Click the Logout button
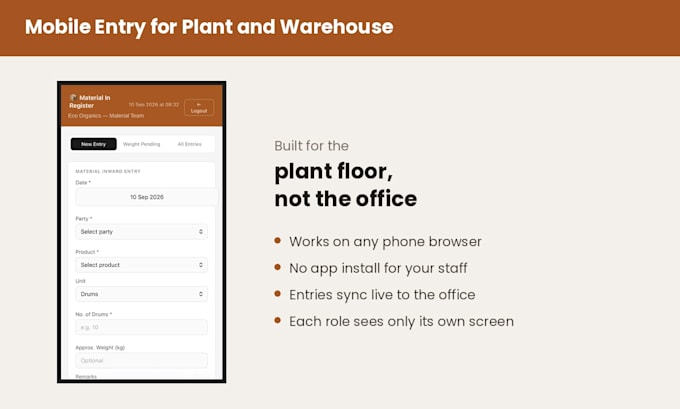This screenshot has height=409, width=680. pos(199,108)
